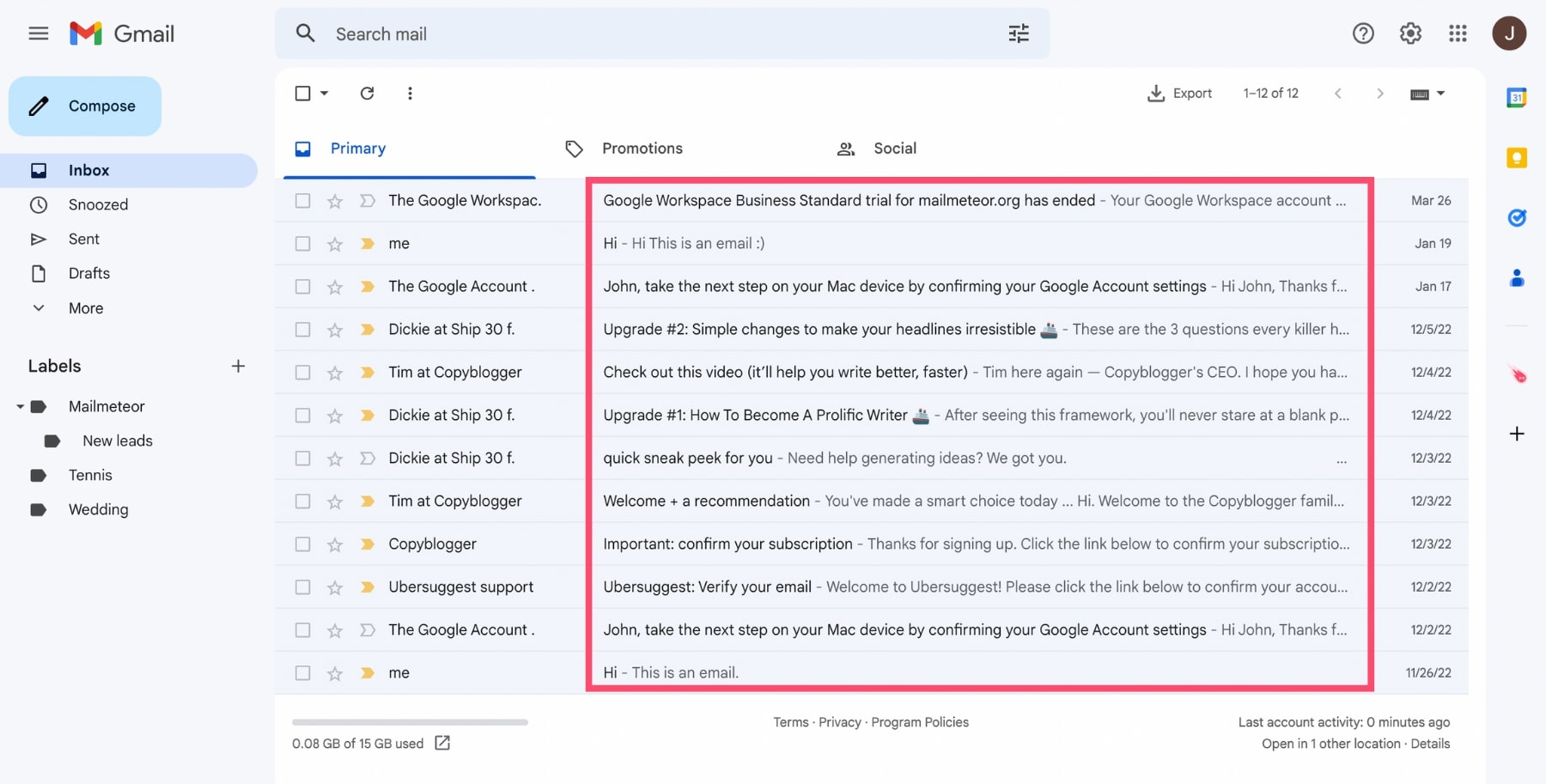This screenshot has width=1546, height=784.
Task: Open Contacts side panel icon
Action: (1517, 278)
